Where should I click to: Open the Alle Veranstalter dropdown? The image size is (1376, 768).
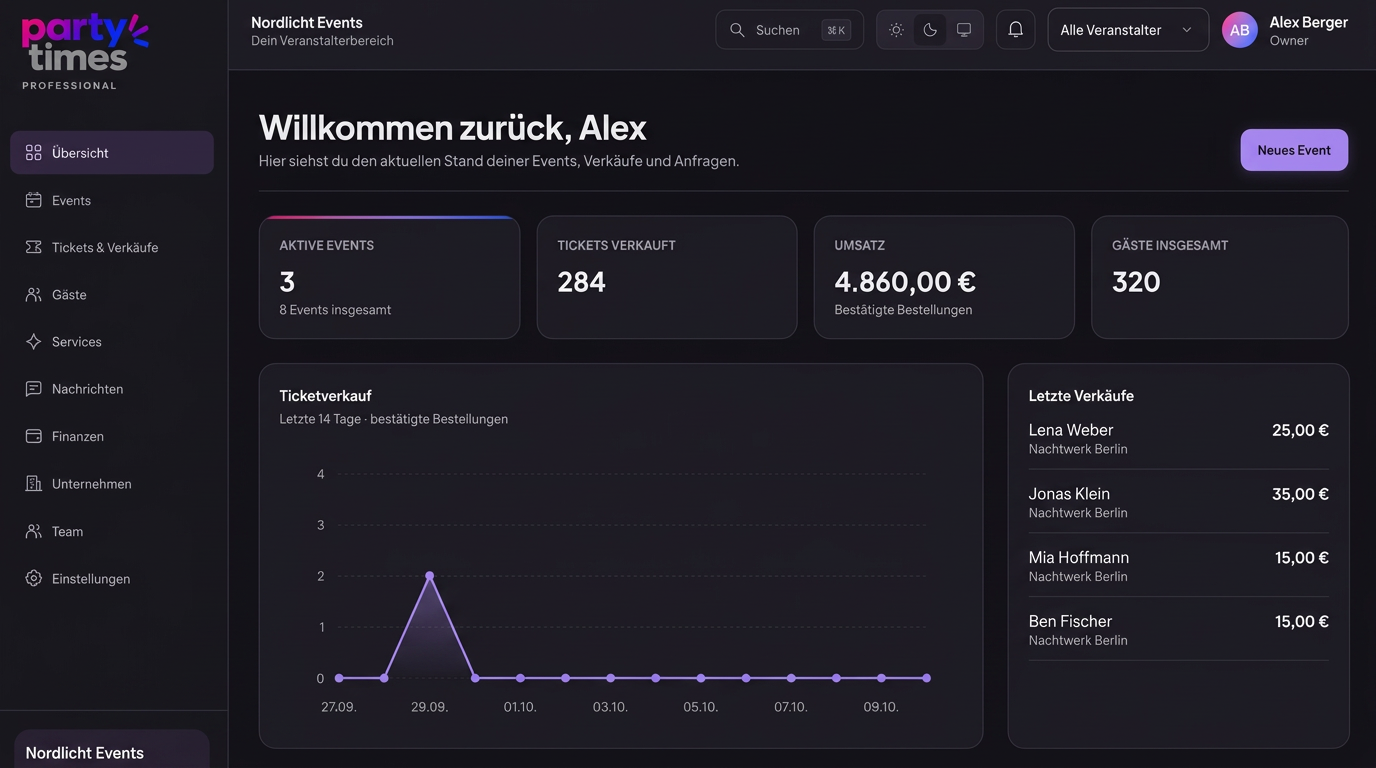tap(1128, 30)
